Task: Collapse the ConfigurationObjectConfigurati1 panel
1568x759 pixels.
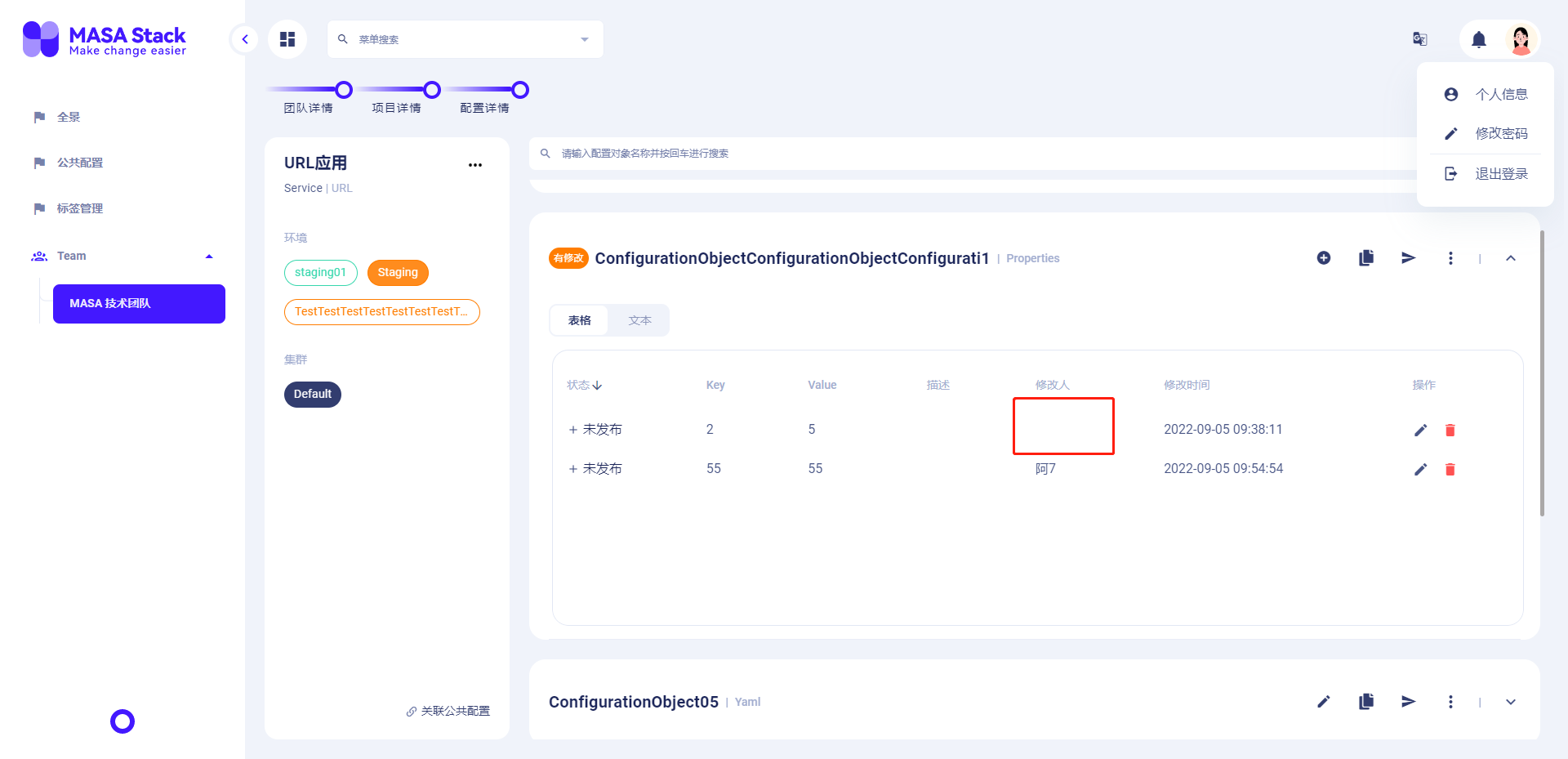Action: click(x=1511, y=257)
